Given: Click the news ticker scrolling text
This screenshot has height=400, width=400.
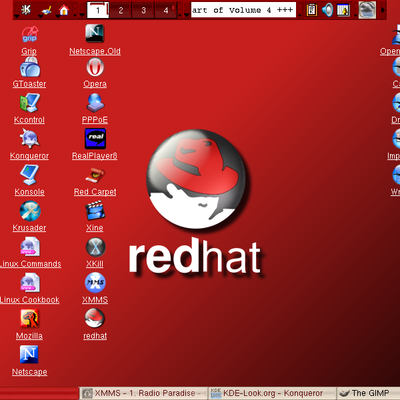Looking at the screenshot, I should click(243, 10).
